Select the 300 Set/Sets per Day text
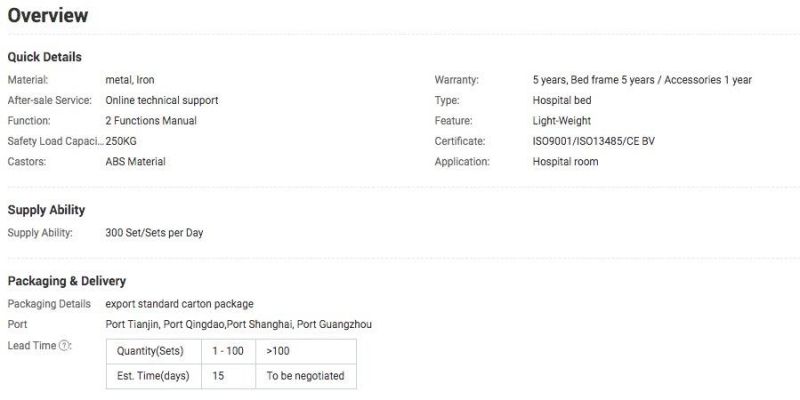This screenshot has width=800, height=400. pyautogui.click(x=154, y=233)
